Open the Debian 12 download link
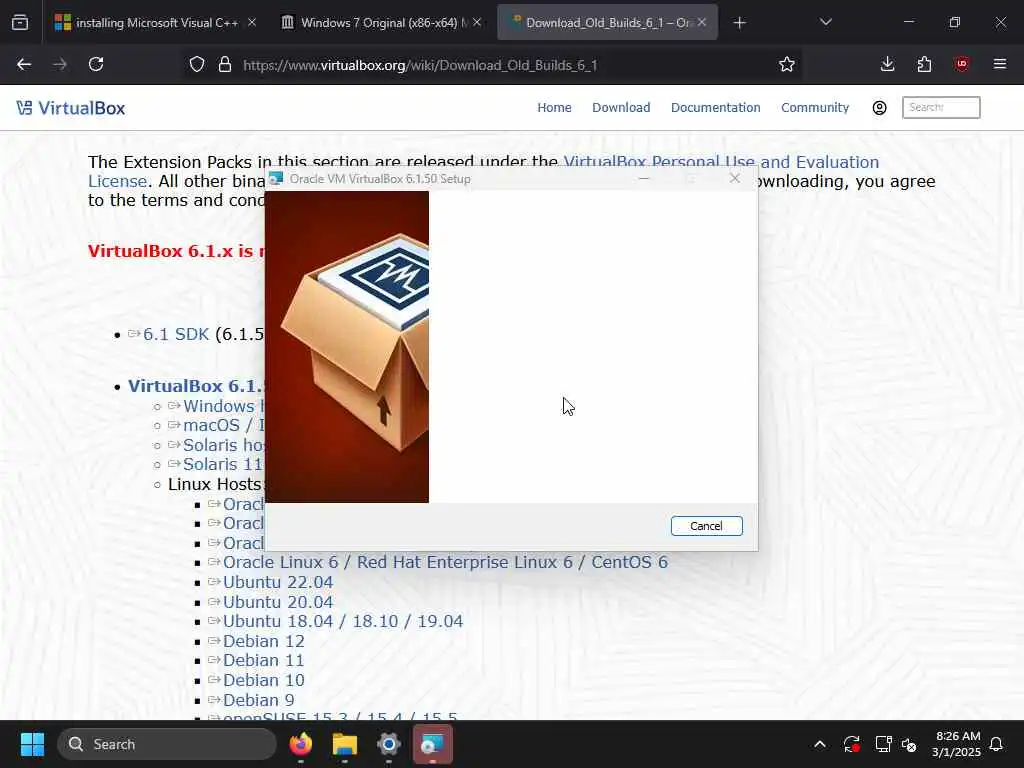The height and width of the screenshot is (768, 1024). [263, 641]
